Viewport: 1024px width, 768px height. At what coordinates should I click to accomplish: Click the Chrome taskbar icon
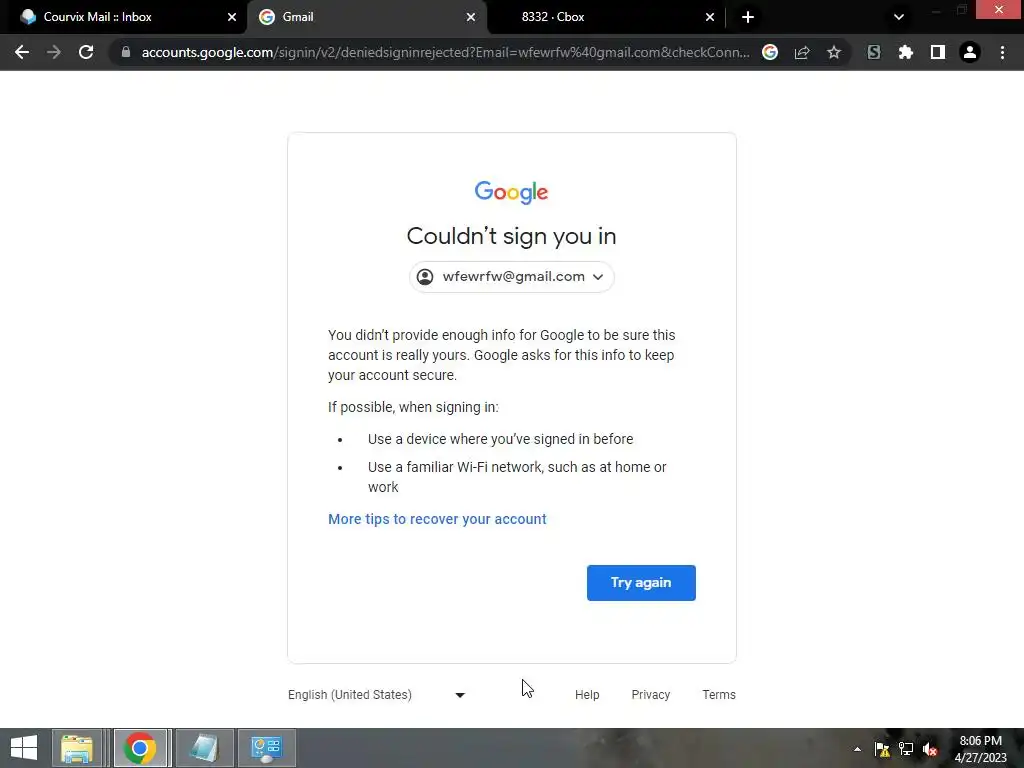tap(139, 748)
